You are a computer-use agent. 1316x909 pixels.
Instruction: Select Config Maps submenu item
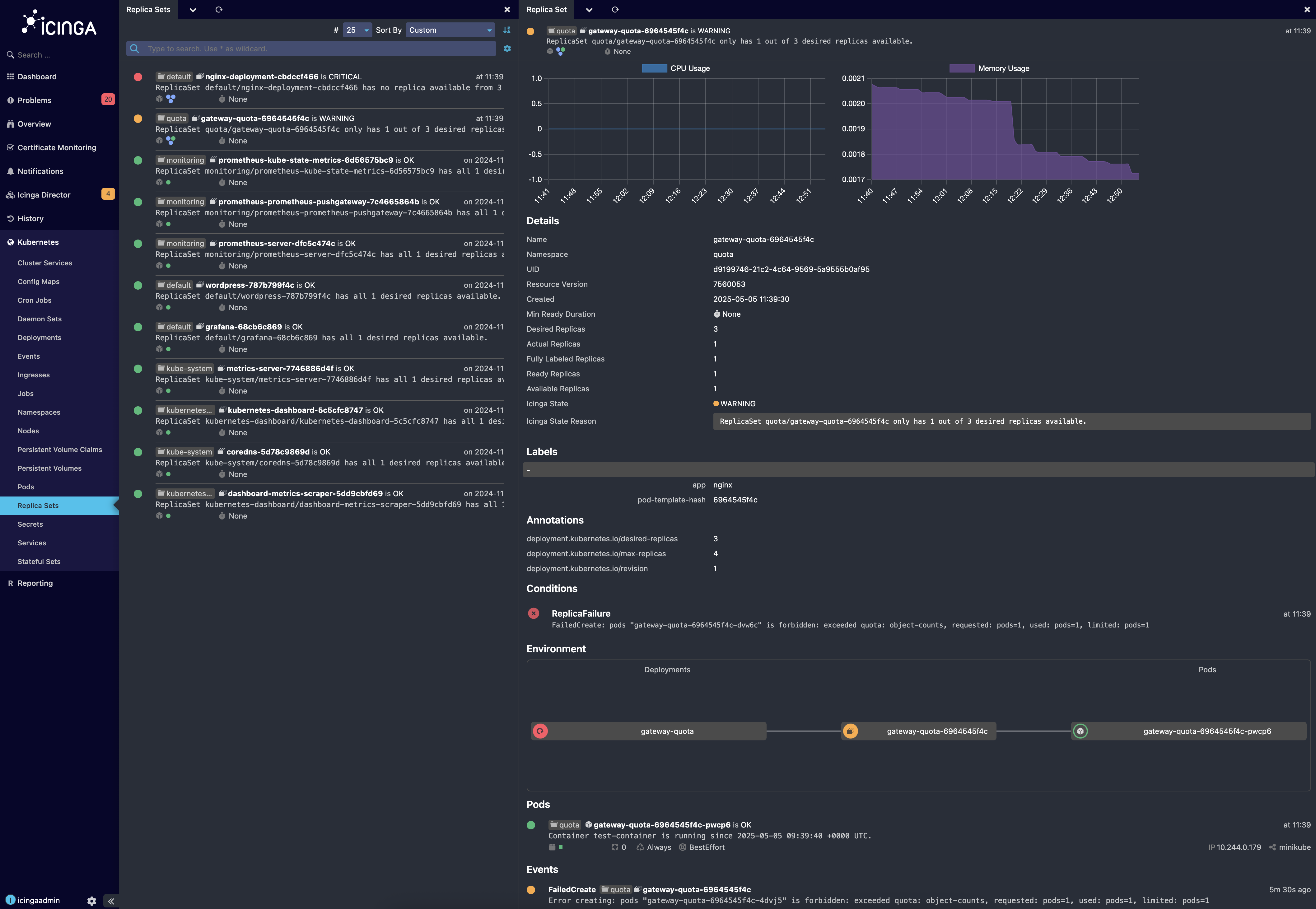38,282
